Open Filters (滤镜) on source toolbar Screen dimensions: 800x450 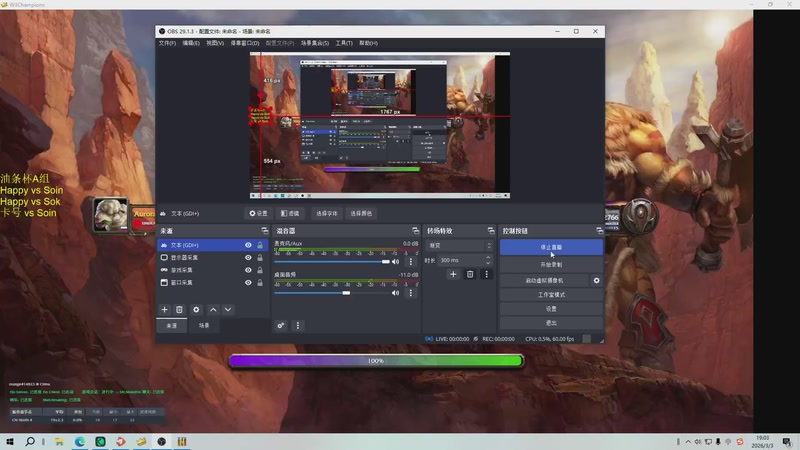tap(290, 213)
